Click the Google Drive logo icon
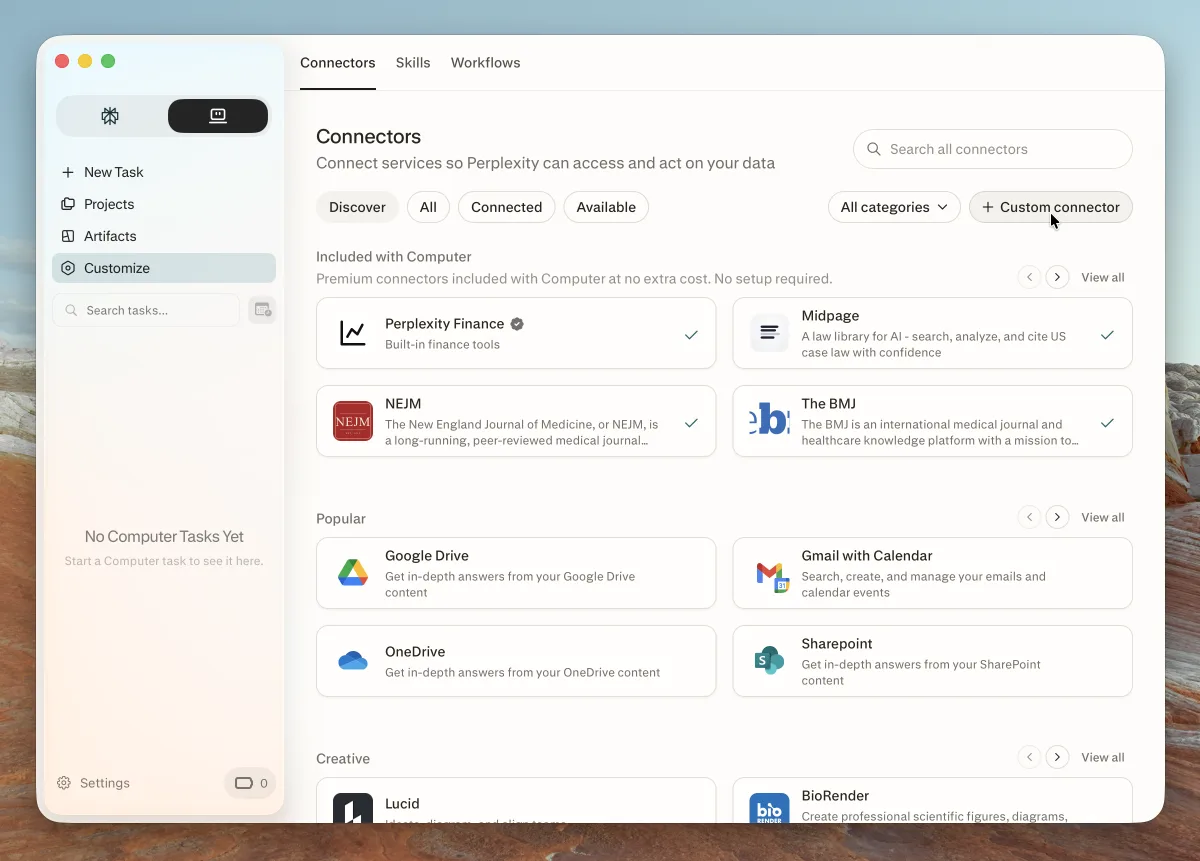The image size is (1200, 861). coord(353,573)
